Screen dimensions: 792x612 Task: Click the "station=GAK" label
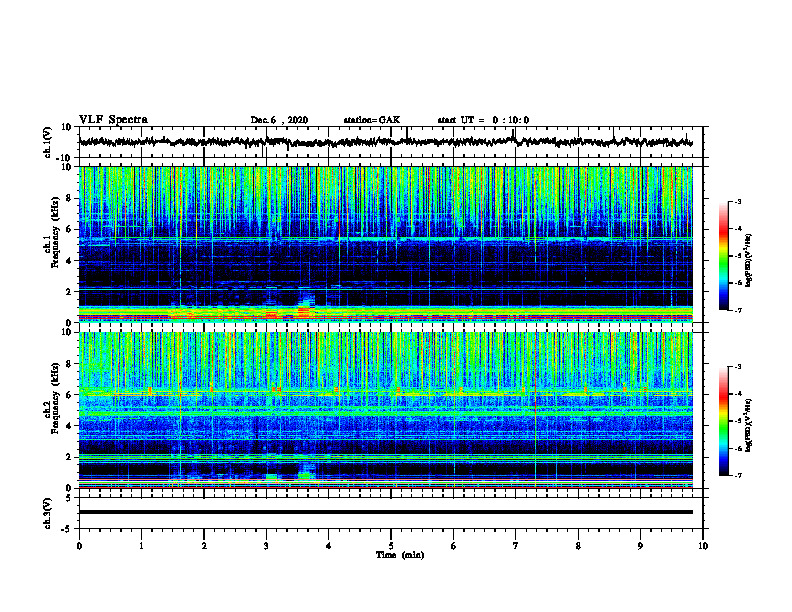[x=372, y=120]
